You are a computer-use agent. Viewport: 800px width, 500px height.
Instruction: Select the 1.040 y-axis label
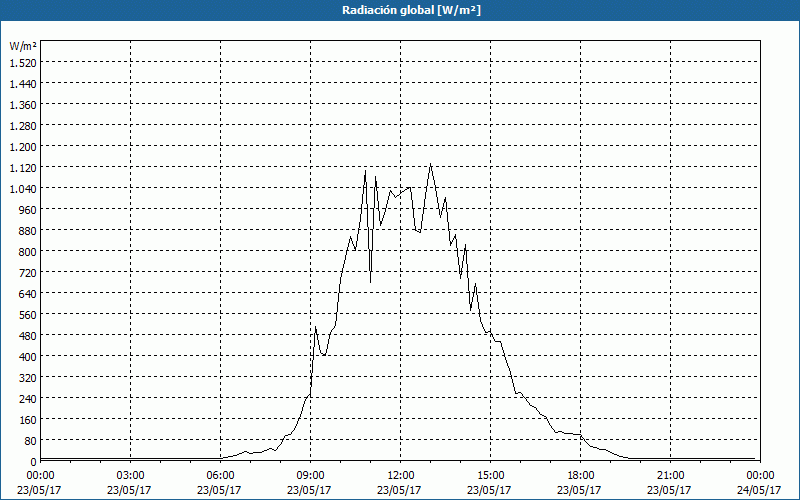[x=23, y=189]
